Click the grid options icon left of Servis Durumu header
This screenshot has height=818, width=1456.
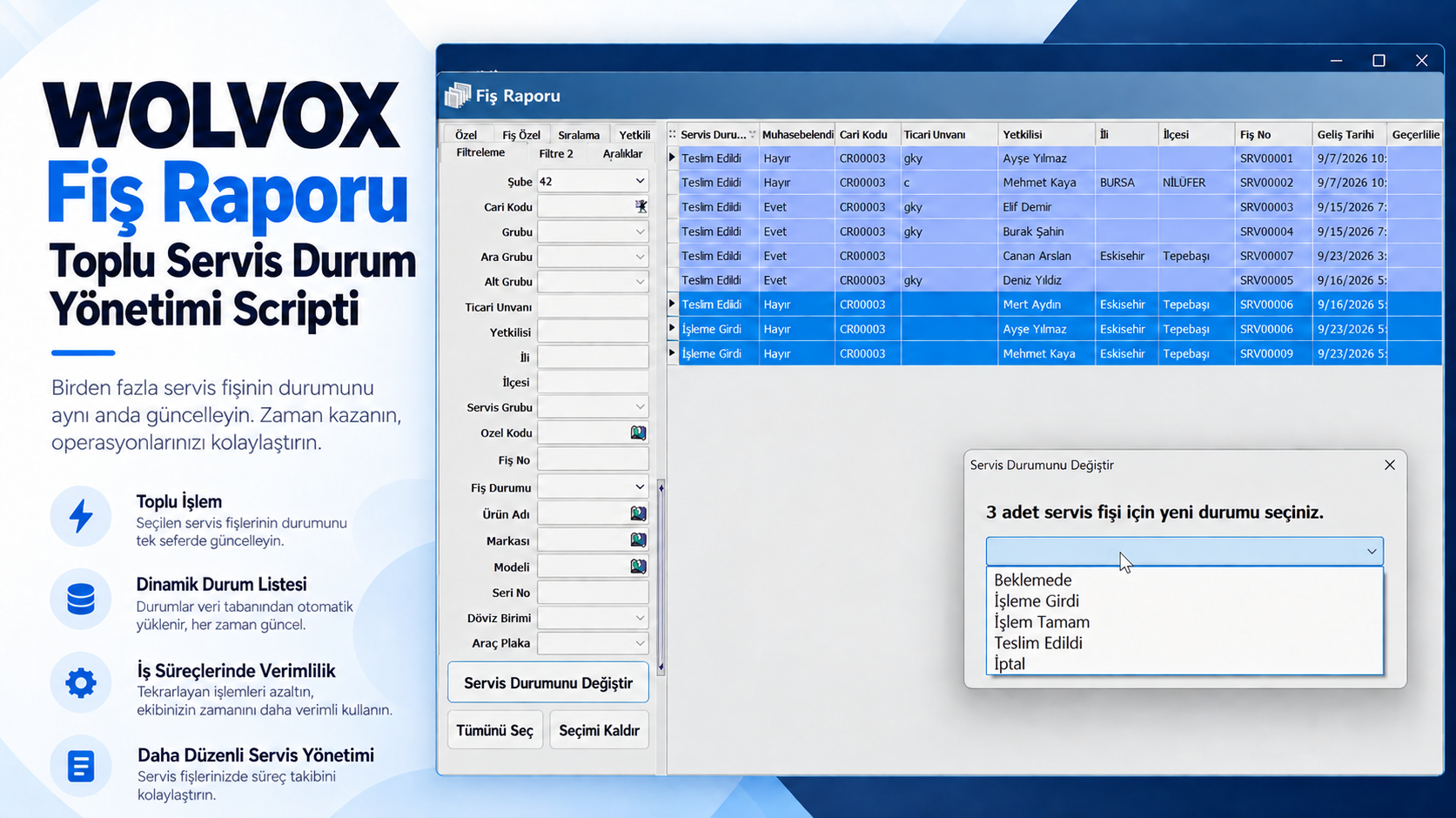click(672, 134)
